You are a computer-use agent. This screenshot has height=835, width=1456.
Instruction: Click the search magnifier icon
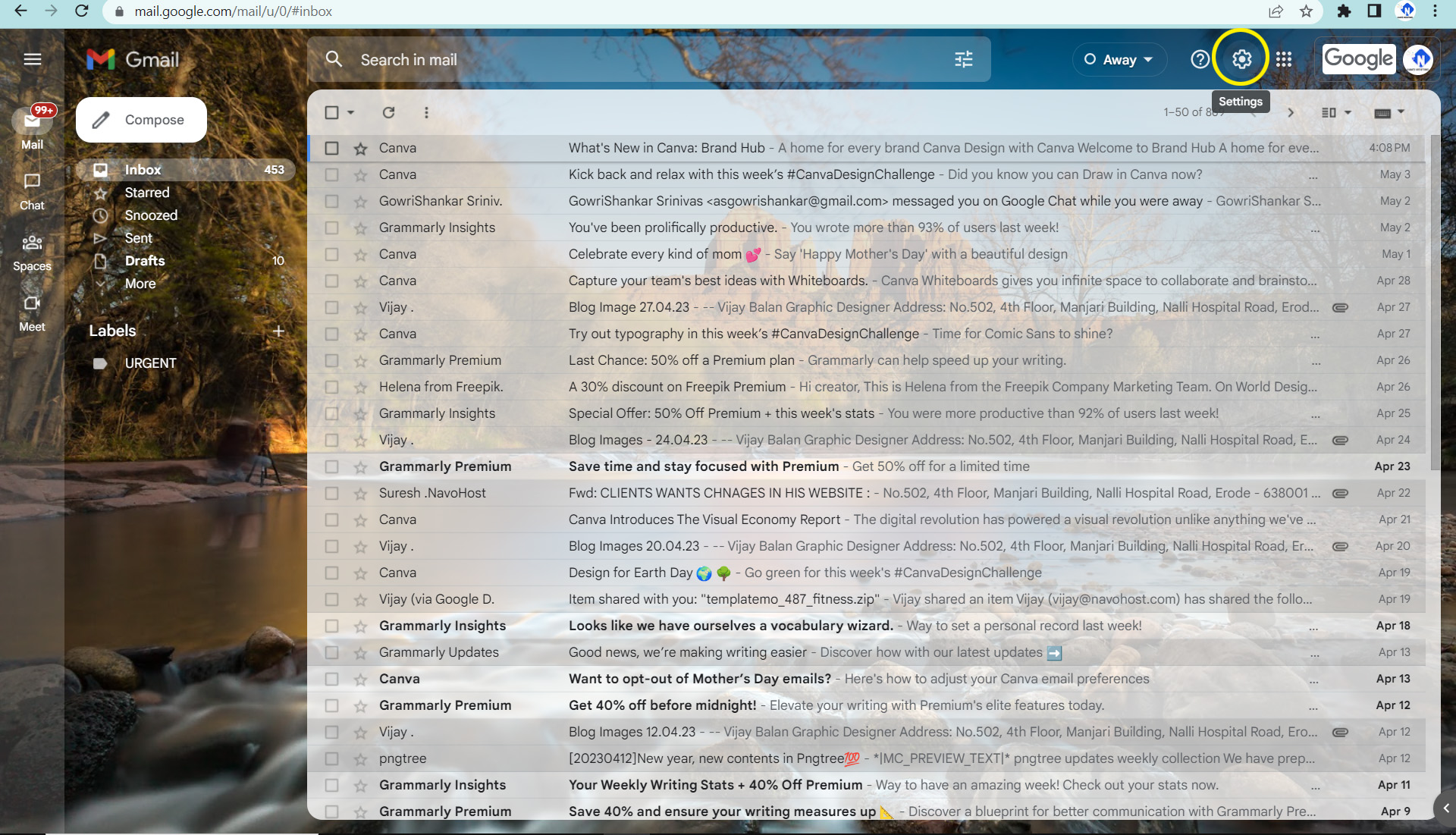click(x=334, y=59)
